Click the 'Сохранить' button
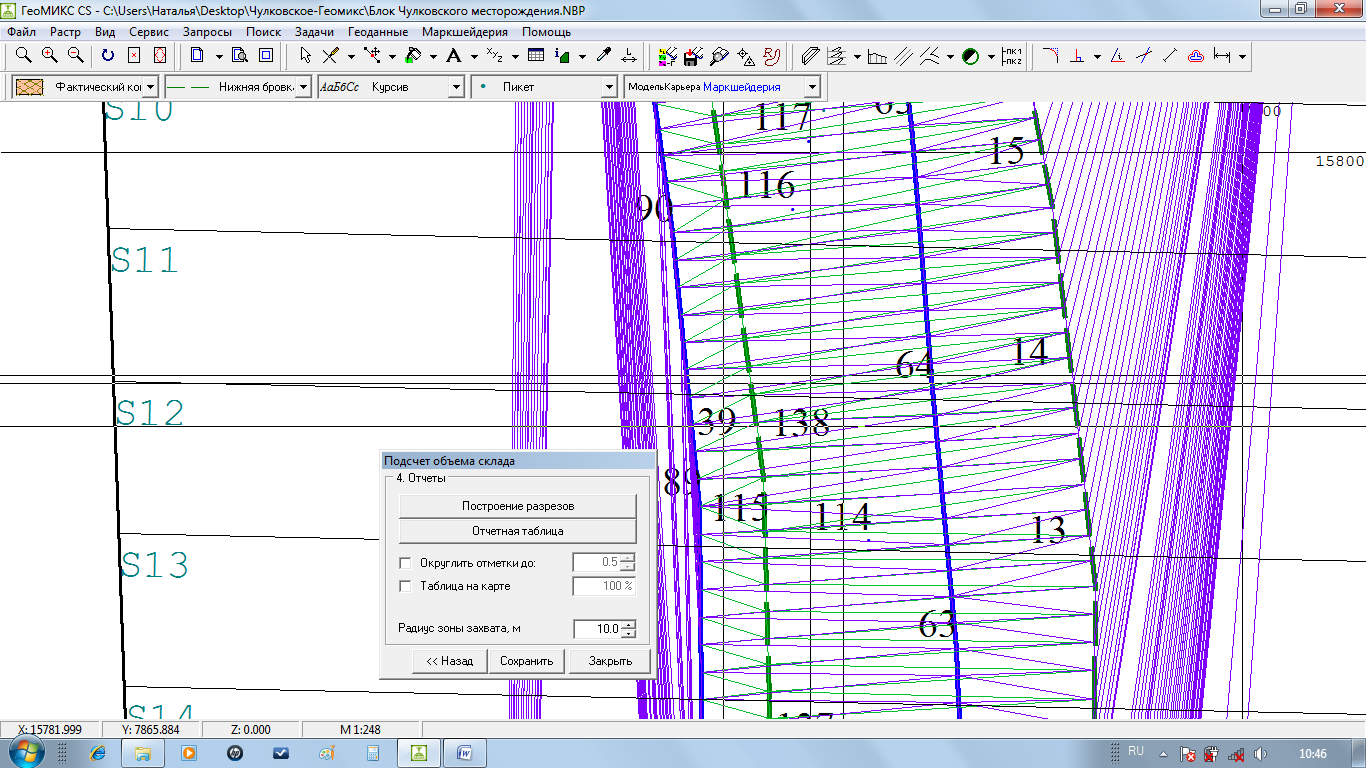This screenshot has height=768, width=1366. coord(527,661)
